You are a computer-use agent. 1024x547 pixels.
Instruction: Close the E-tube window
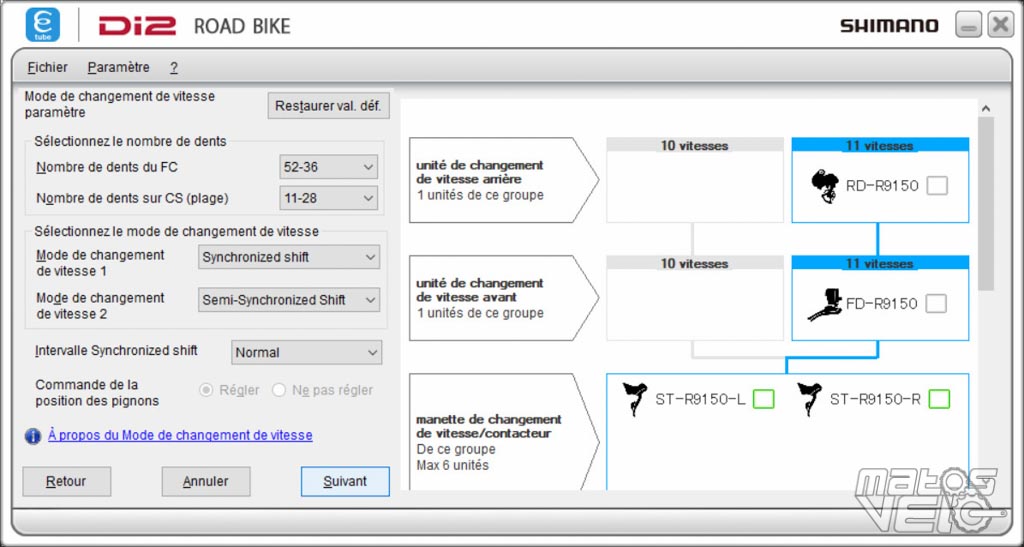(1000, 25)
